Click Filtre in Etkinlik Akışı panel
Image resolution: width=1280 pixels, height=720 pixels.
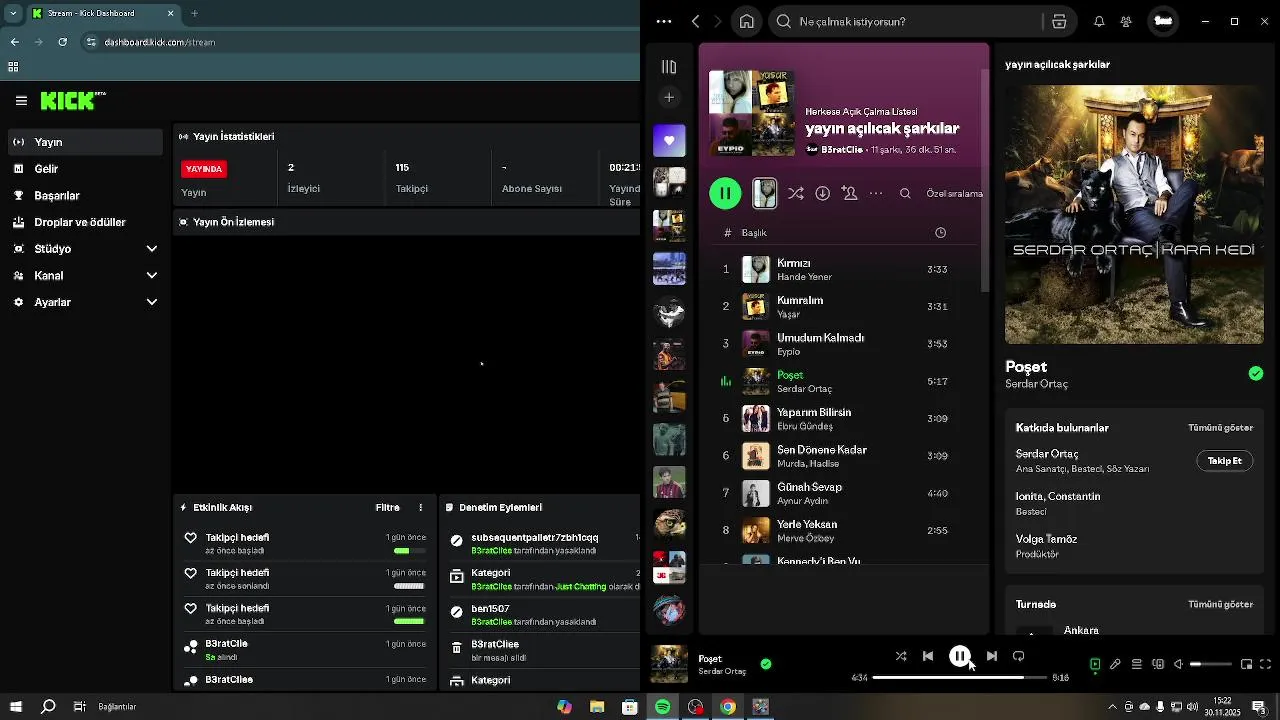(x=387, y=508)
